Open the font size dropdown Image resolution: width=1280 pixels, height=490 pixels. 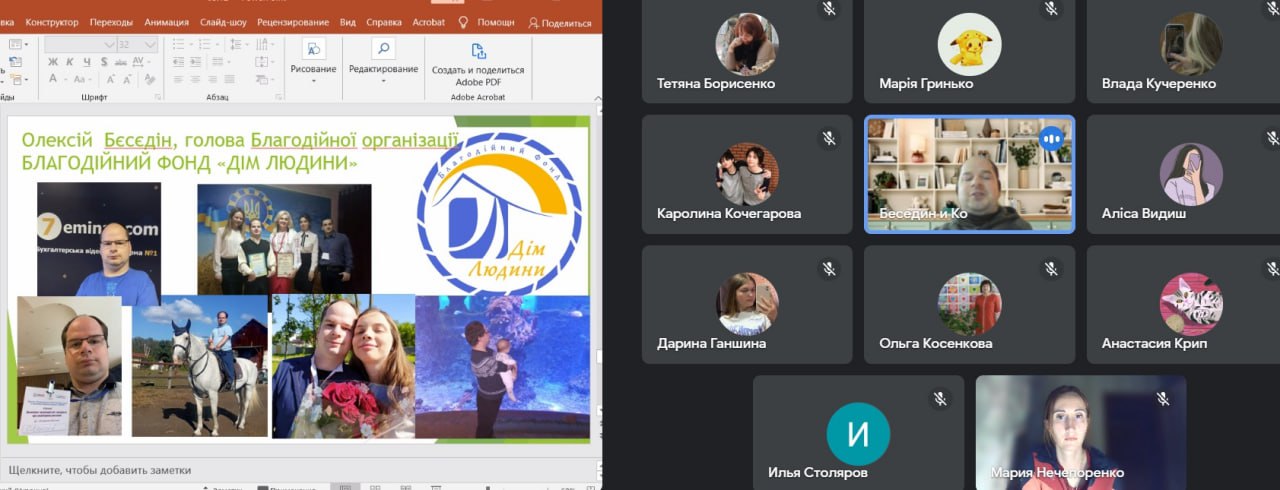[151, 45]
